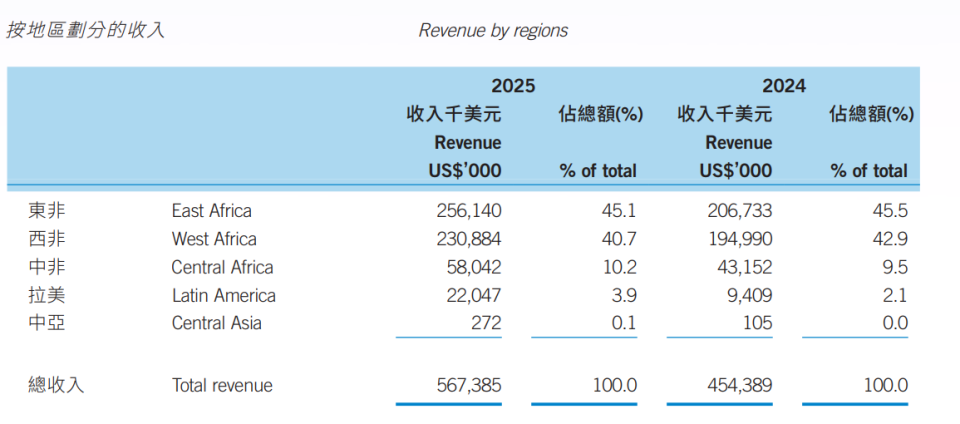
Task: Click West Africa 2024 revenue 194,990
Action: pos(739,239)
